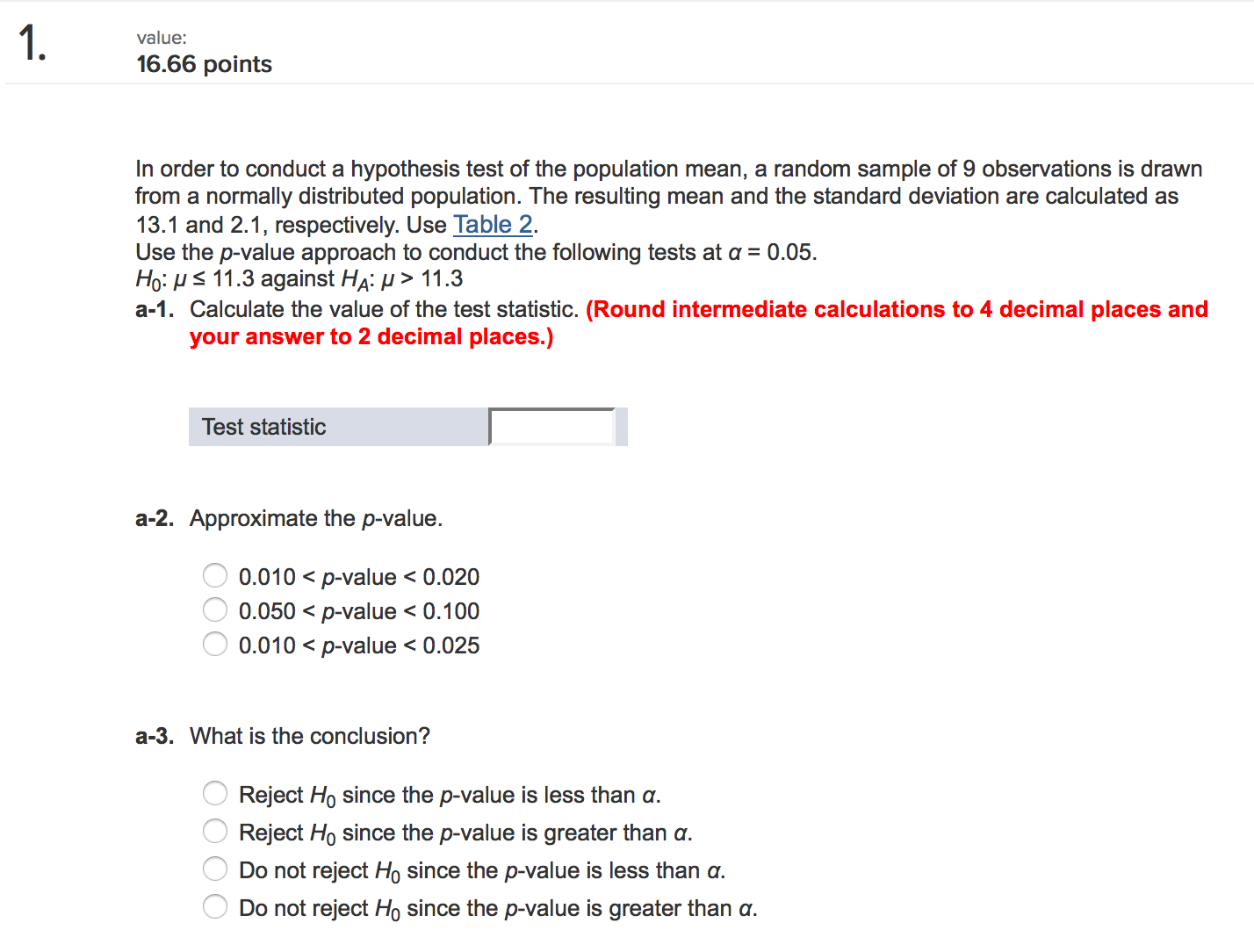Choose Reject H0 since p-value greater than α
Viewport: 1254px width, 952px height.
point(215,831)
